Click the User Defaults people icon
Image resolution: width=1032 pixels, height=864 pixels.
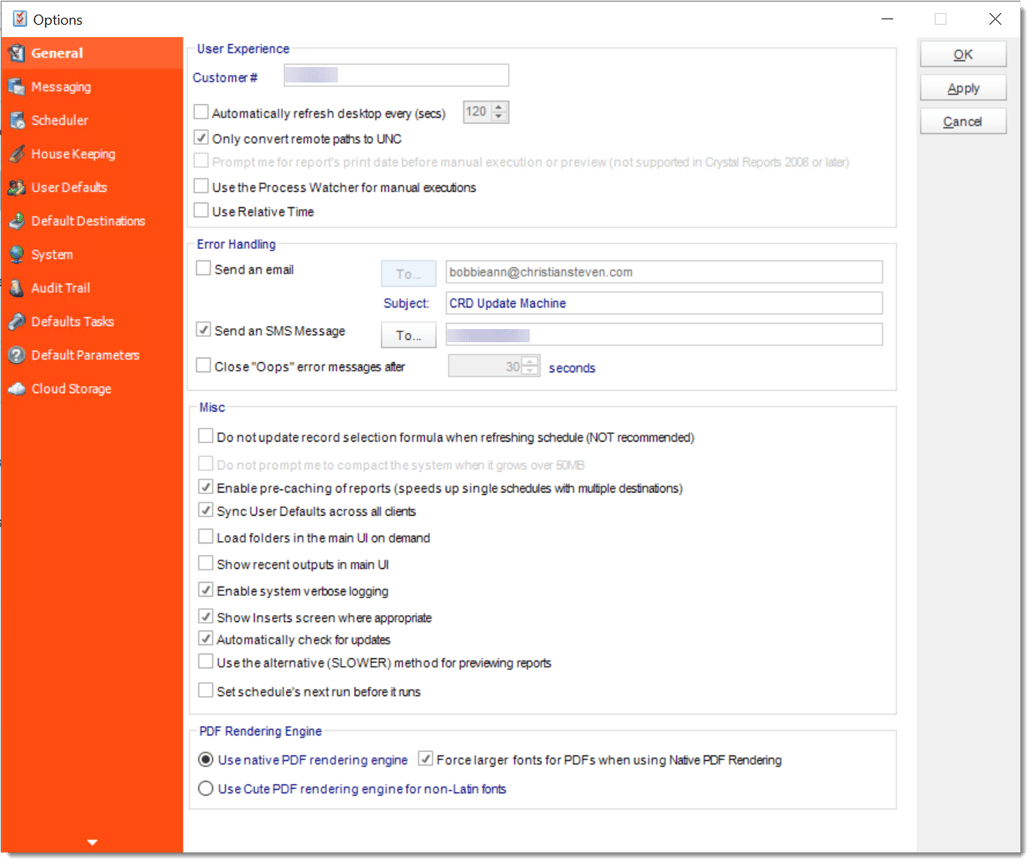click(16, 188)
